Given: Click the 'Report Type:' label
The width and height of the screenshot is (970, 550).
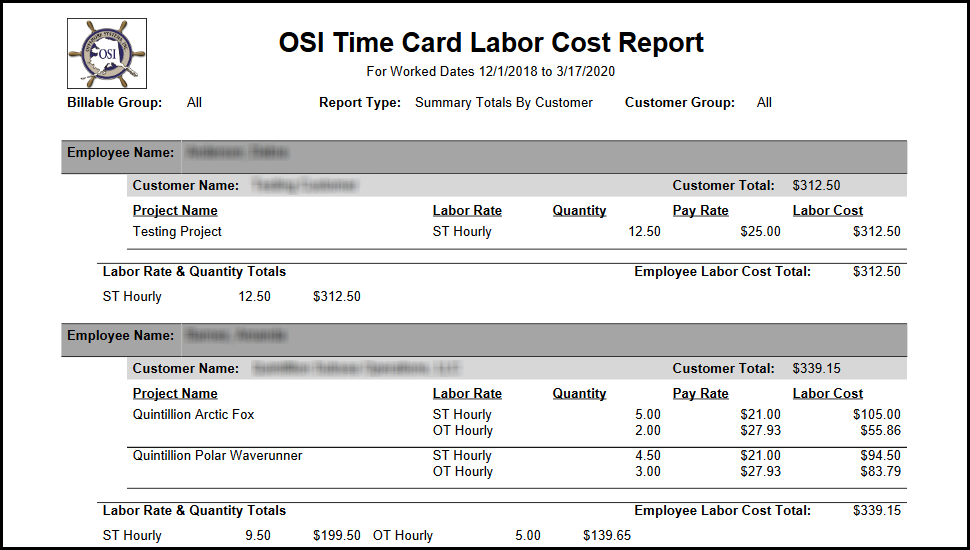Looking at the screenshot, I should pyautogui.click(x=360, y=103).
